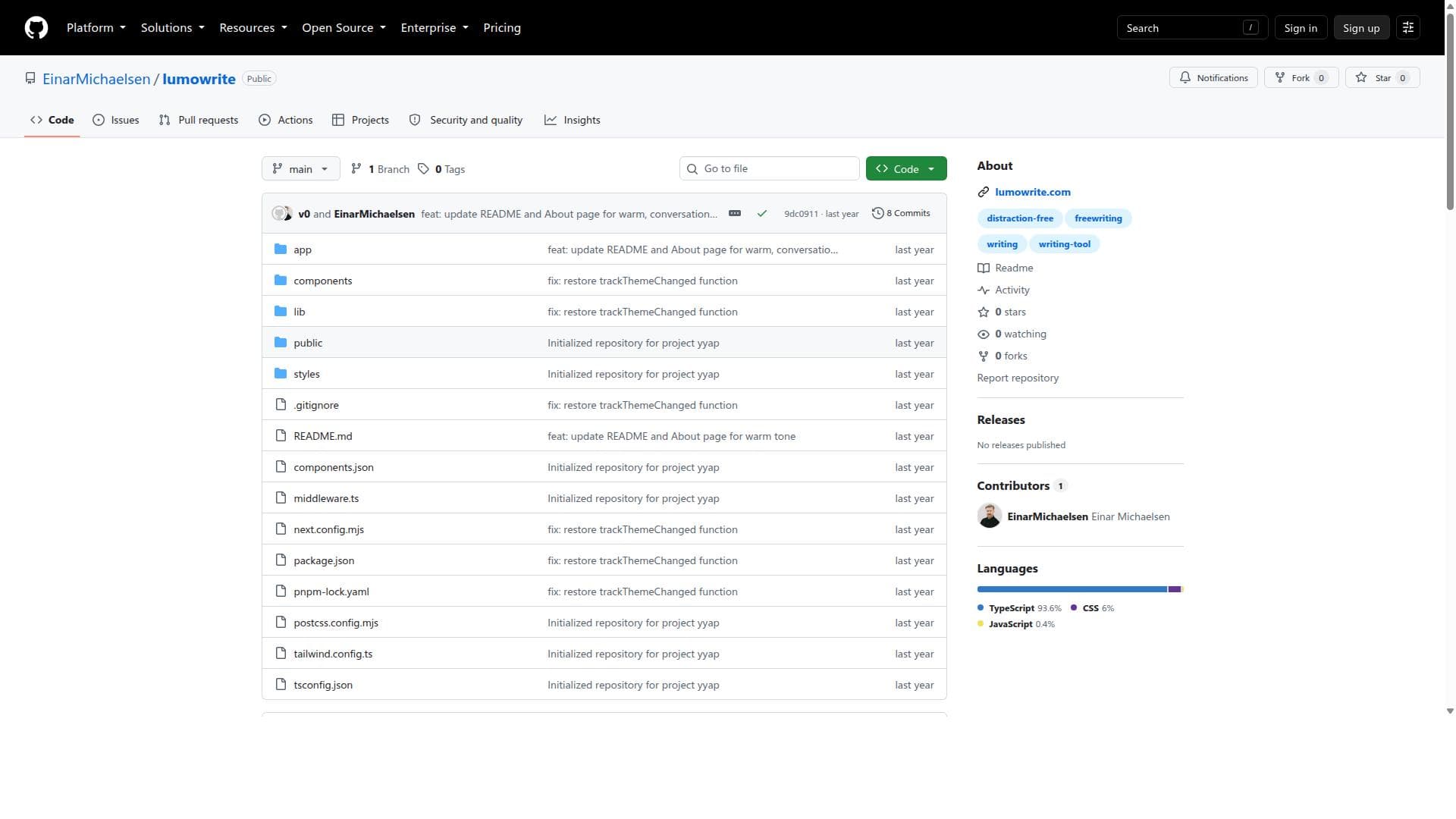1456x819 pixels.
Task: Fork the lumowrite repository
Action: 1301,78
